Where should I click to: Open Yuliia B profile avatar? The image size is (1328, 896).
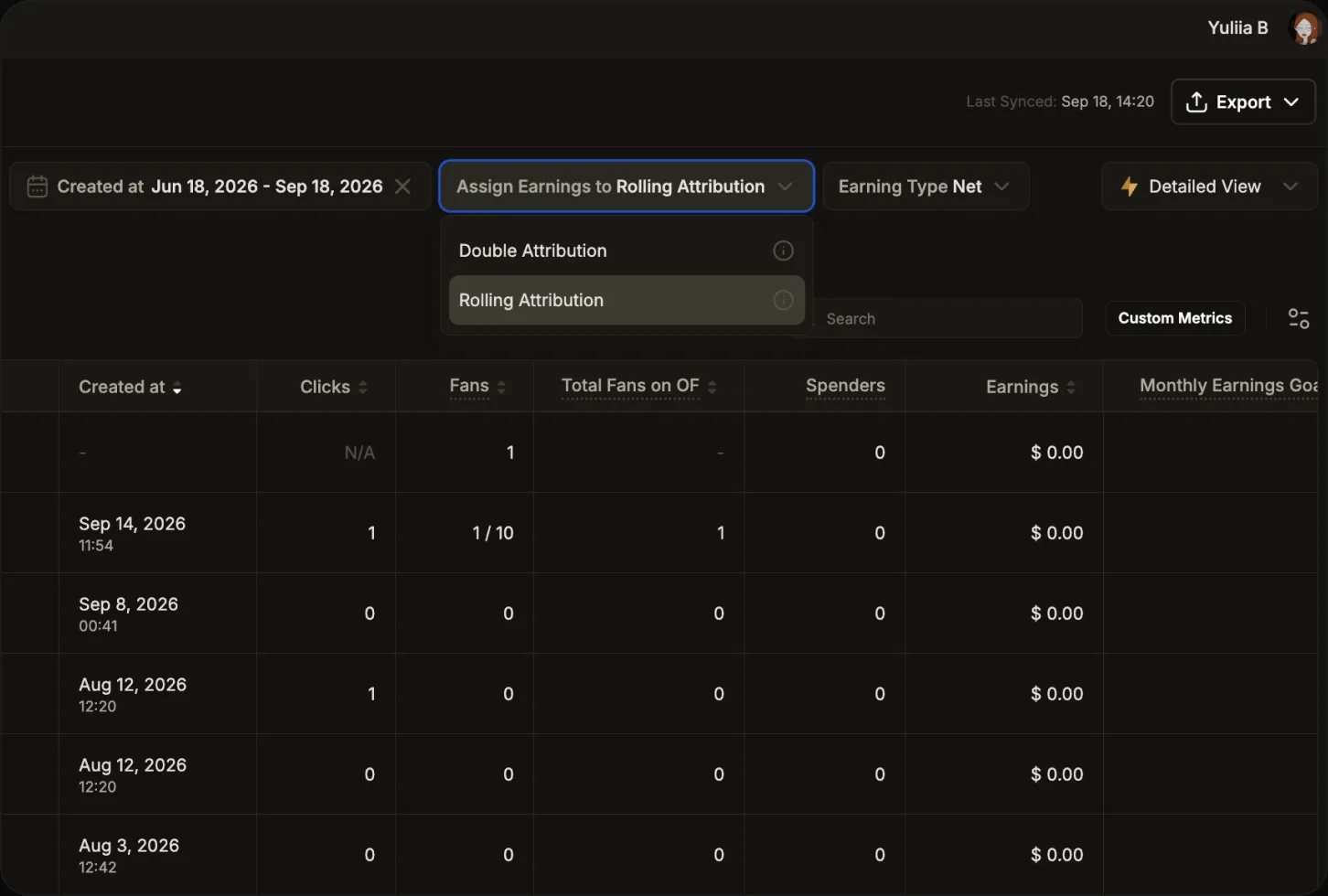(1305, 28)
